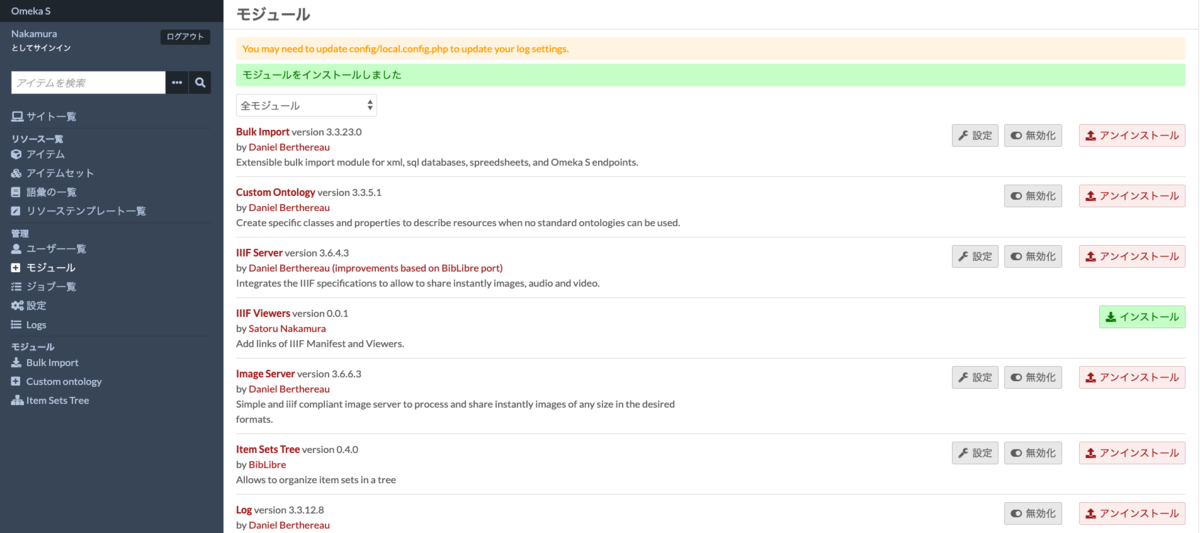Viewport: 1200px width, 533px height.
Task: Open Bulk Import in sidebar modules
Action: [44, 362]
